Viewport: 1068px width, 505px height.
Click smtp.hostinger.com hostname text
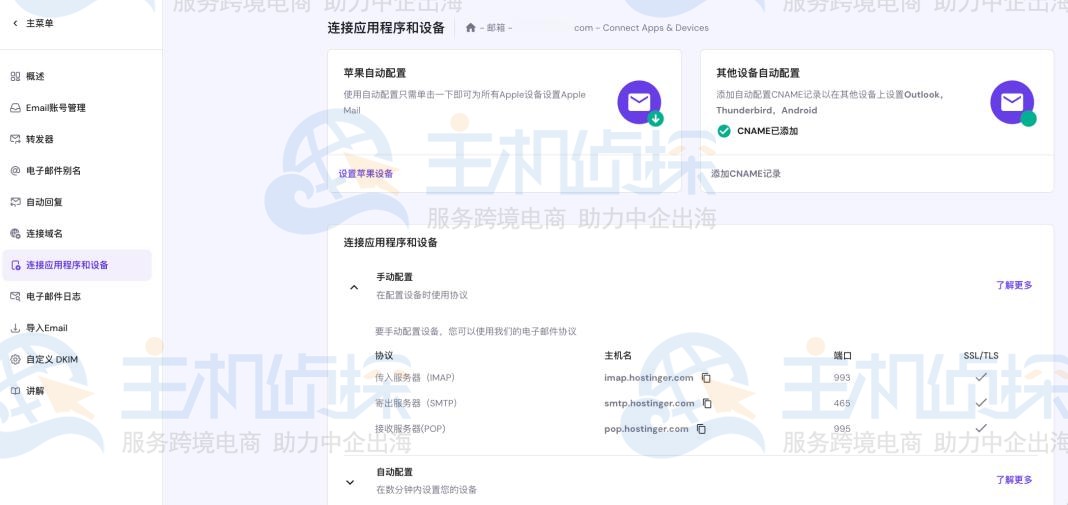tap(649, 403)
